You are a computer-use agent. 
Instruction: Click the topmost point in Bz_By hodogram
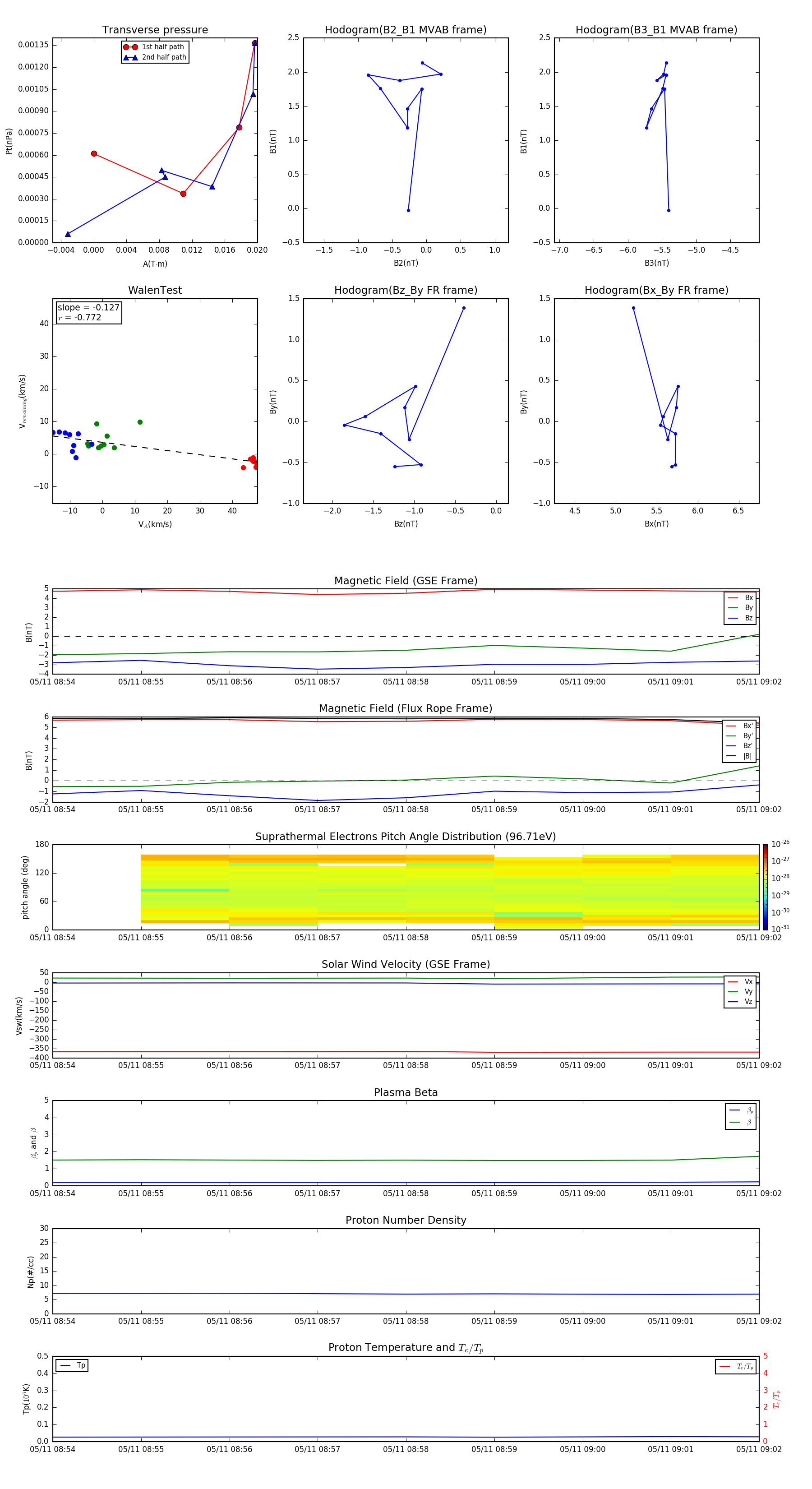pos(463,308)
